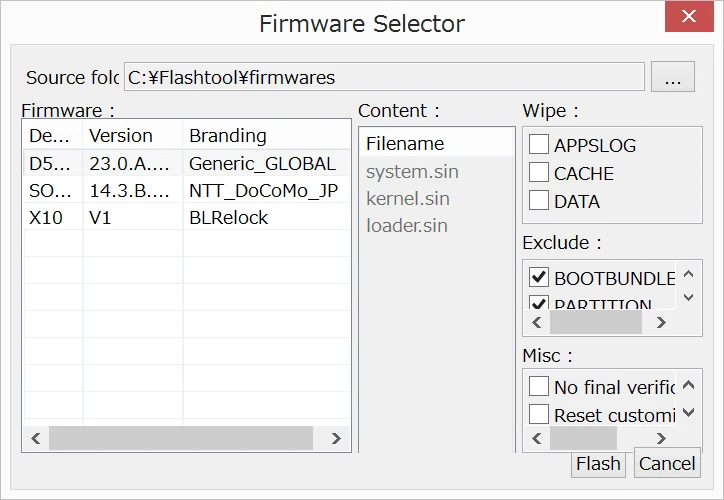Enable the CACHE wipe checkbox
Screen dimensions: 724x500
[539, 172]
